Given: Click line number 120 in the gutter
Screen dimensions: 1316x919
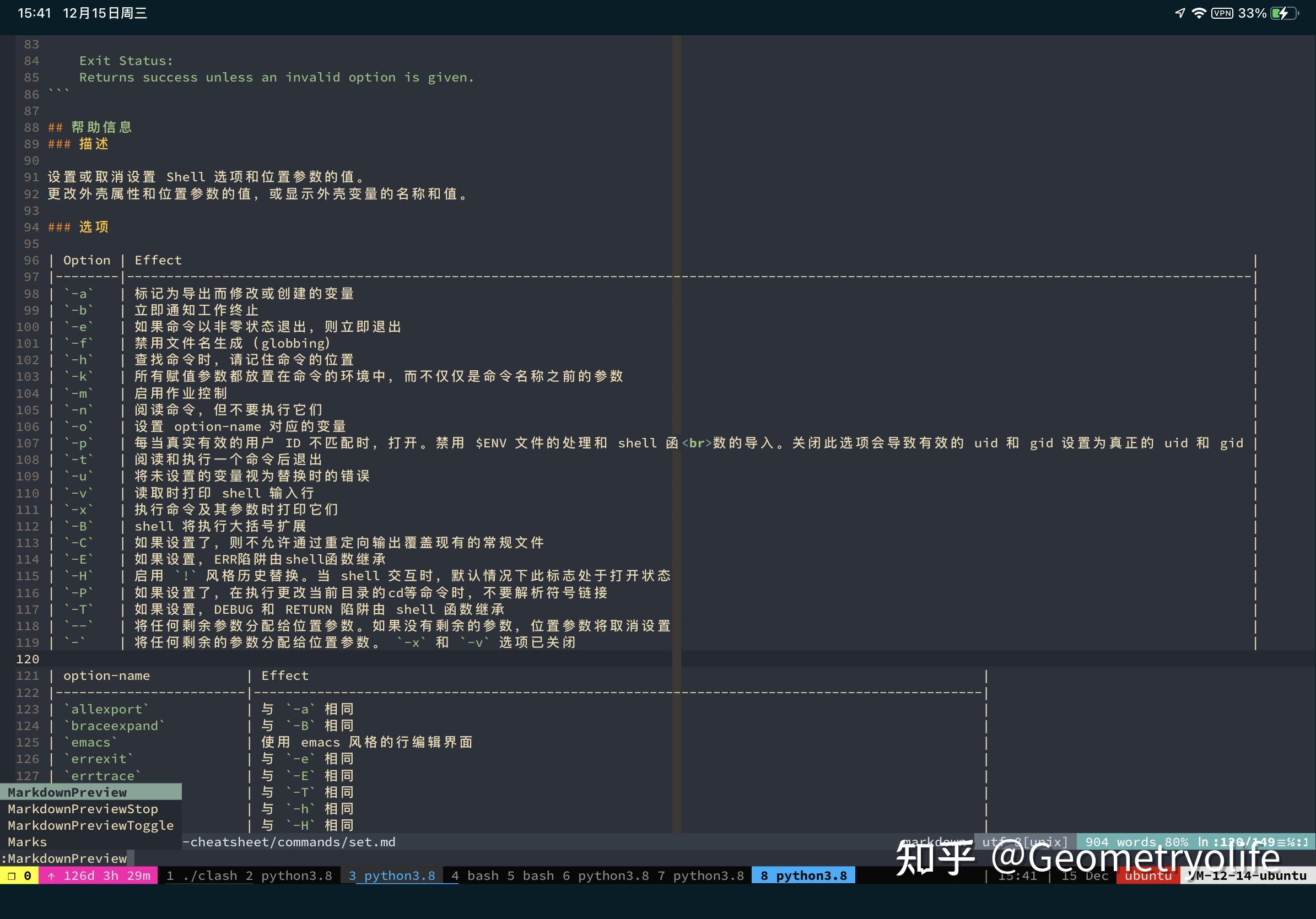Looking at the screenshot, I should pos(28,659).
